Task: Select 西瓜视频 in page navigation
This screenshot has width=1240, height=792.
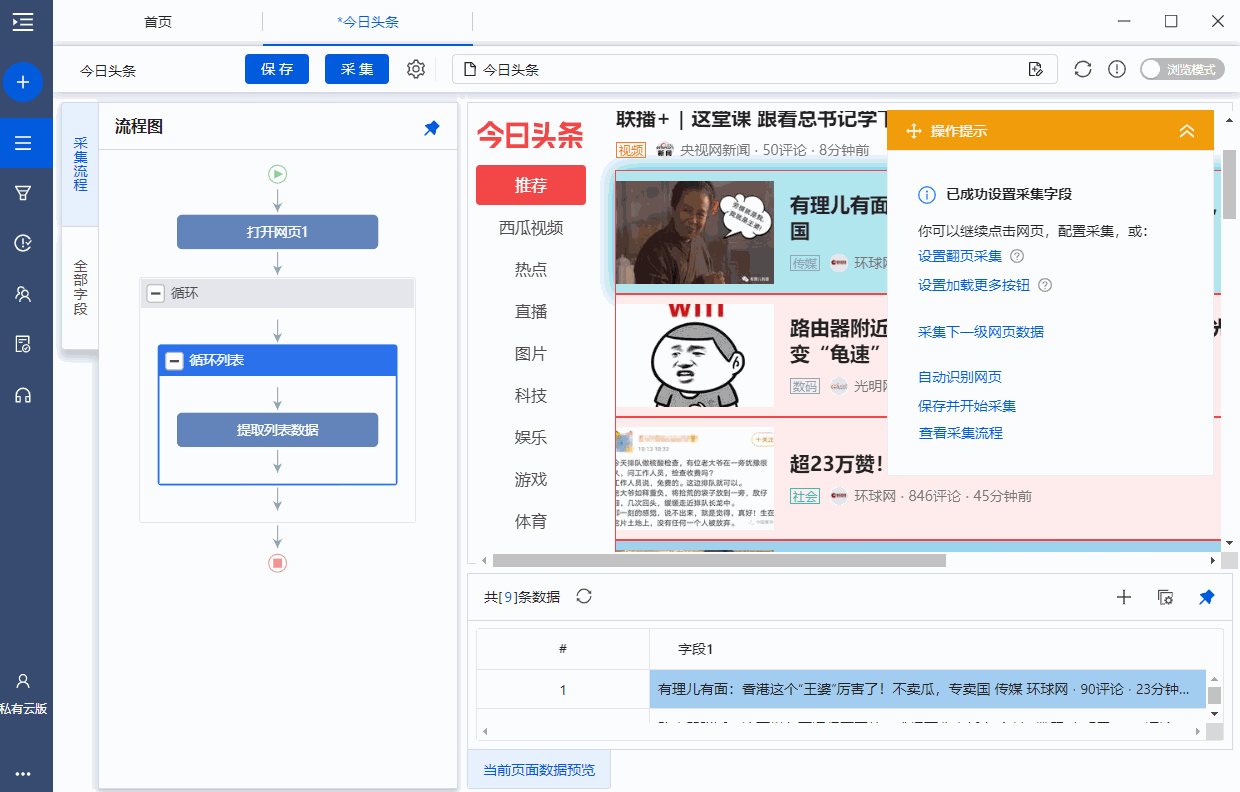Action: point(531,228)
